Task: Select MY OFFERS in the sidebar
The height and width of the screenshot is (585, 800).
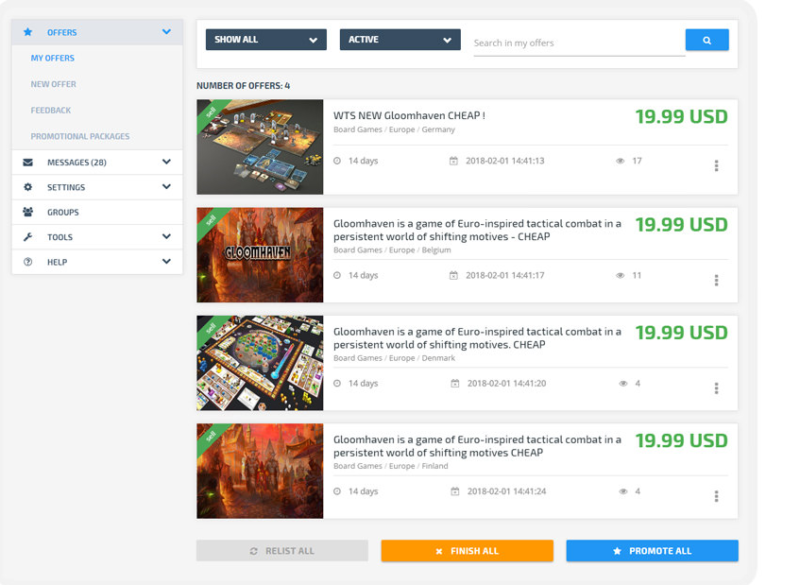Action: click(54, 58)
